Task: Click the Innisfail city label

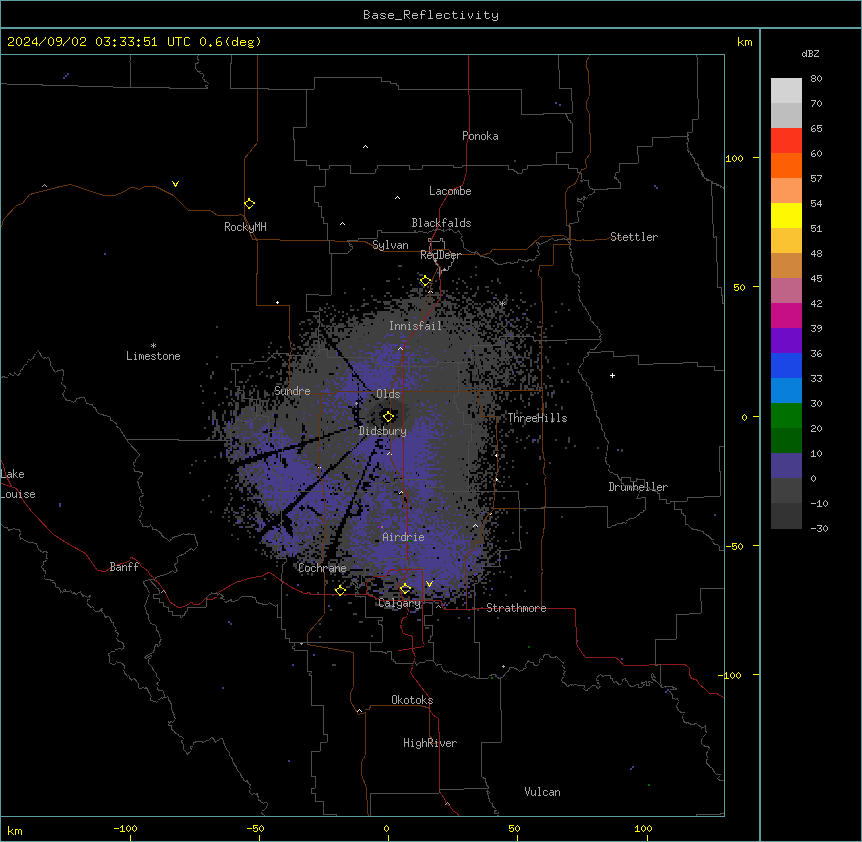Action: [x=416, y=326]
